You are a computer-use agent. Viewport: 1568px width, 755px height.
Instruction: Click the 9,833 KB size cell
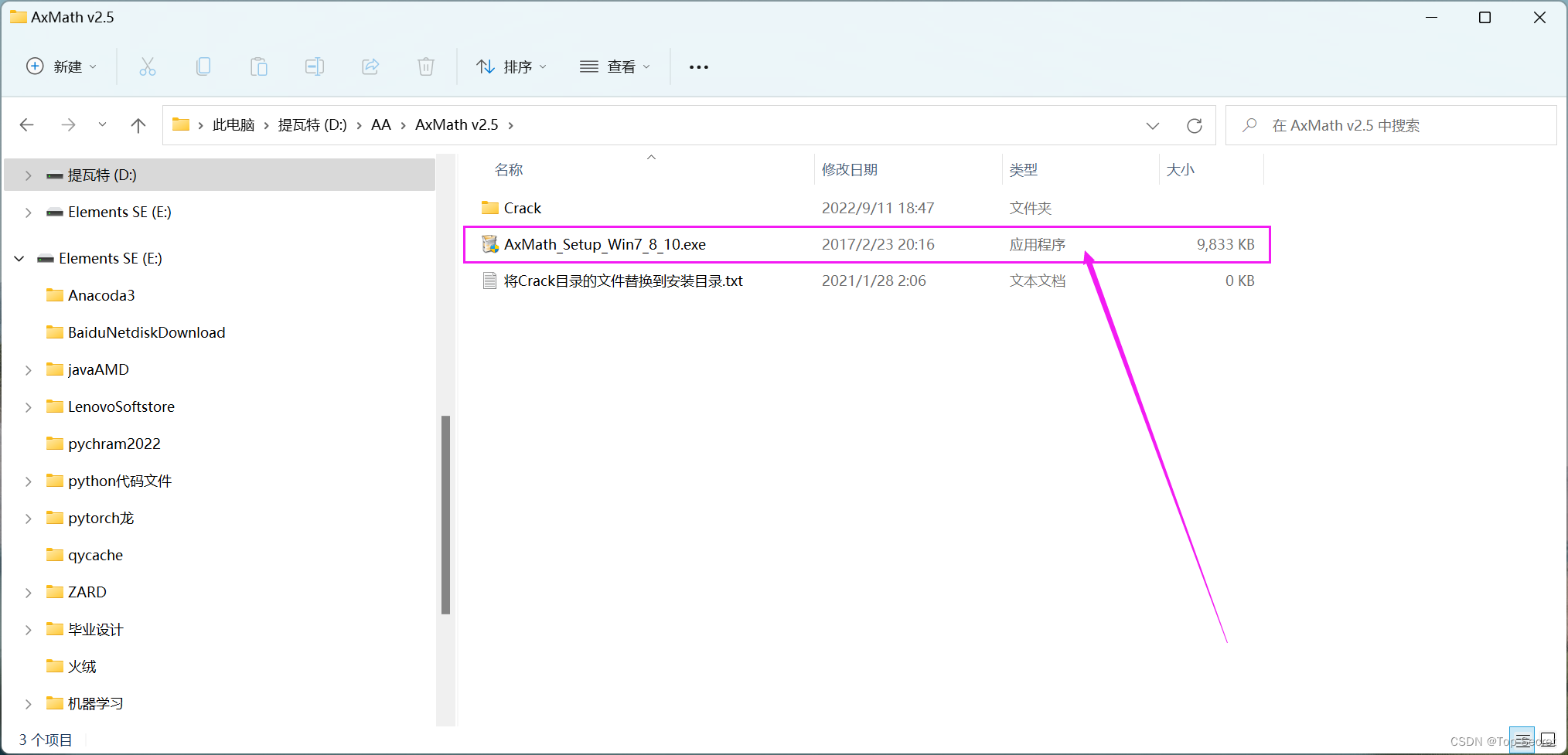1225,244
